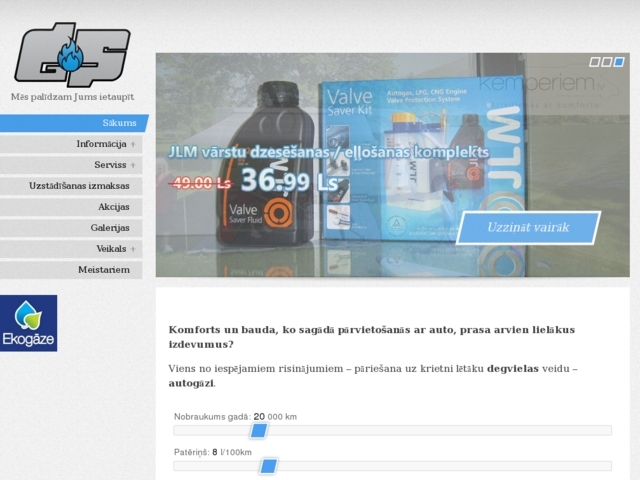Click the bold word autogāzi
Viewport: 640px width, 480px height.
coord(191,383)
